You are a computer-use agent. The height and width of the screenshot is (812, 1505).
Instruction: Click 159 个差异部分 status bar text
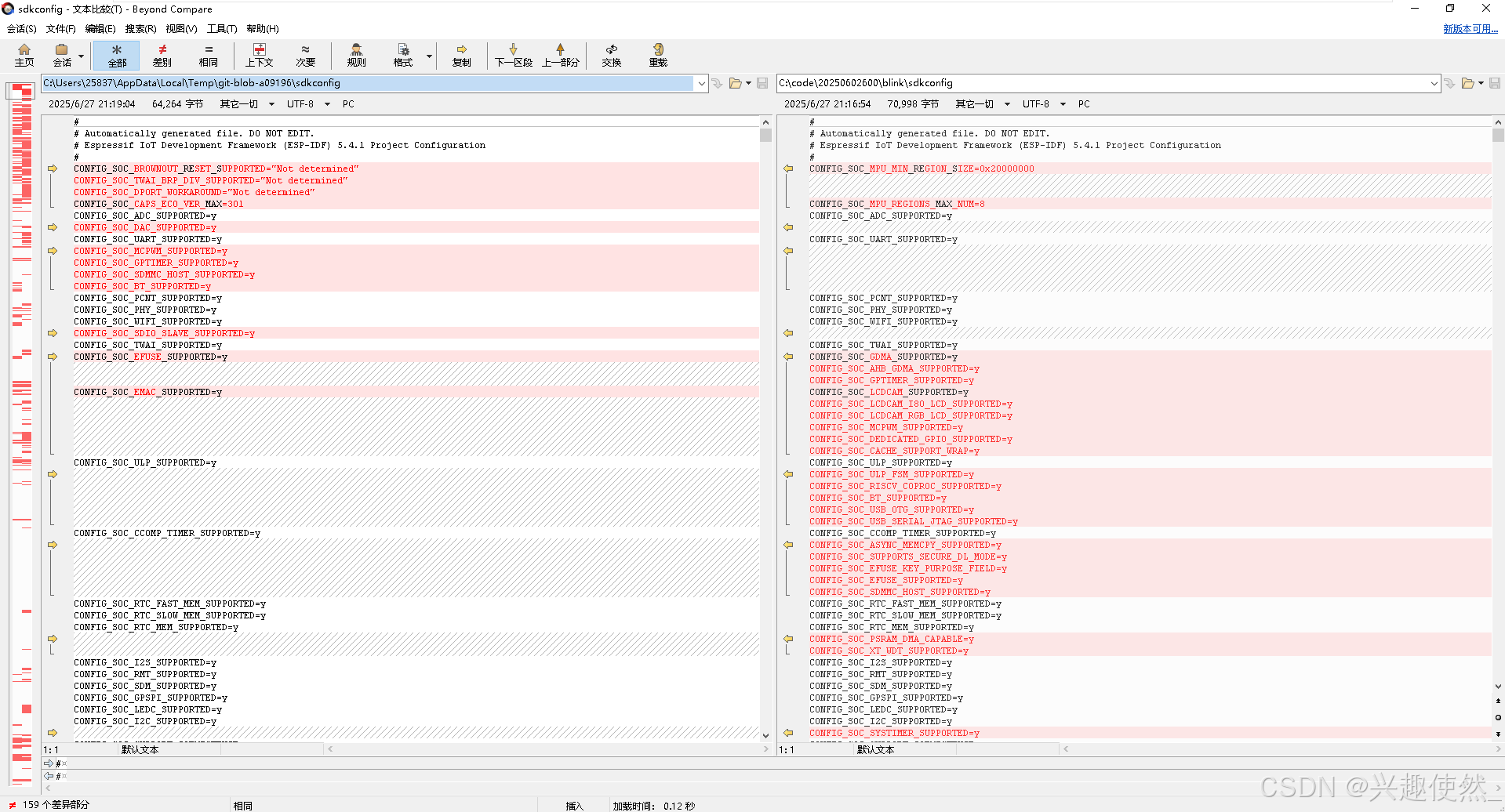pyautogui.click(x=56, y=805)
